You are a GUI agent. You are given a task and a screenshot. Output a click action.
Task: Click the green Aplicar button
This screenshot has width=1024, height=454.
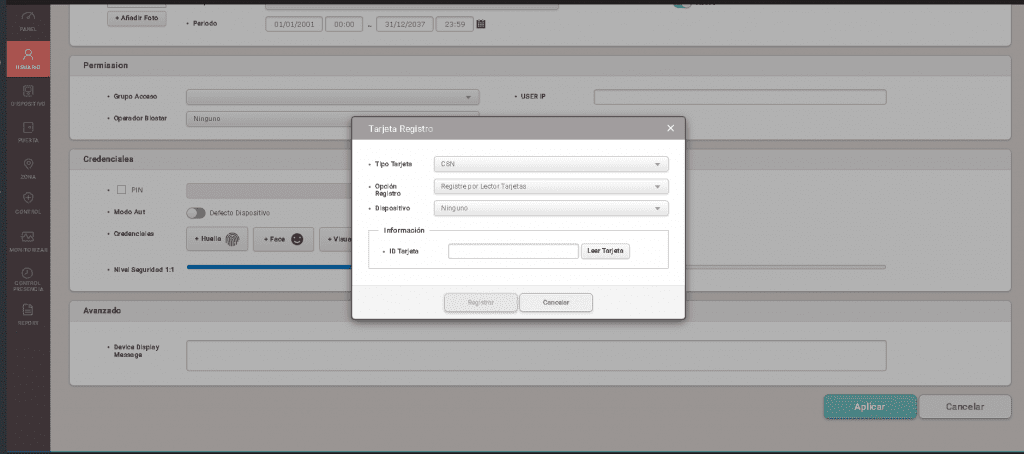pos(870,406)
